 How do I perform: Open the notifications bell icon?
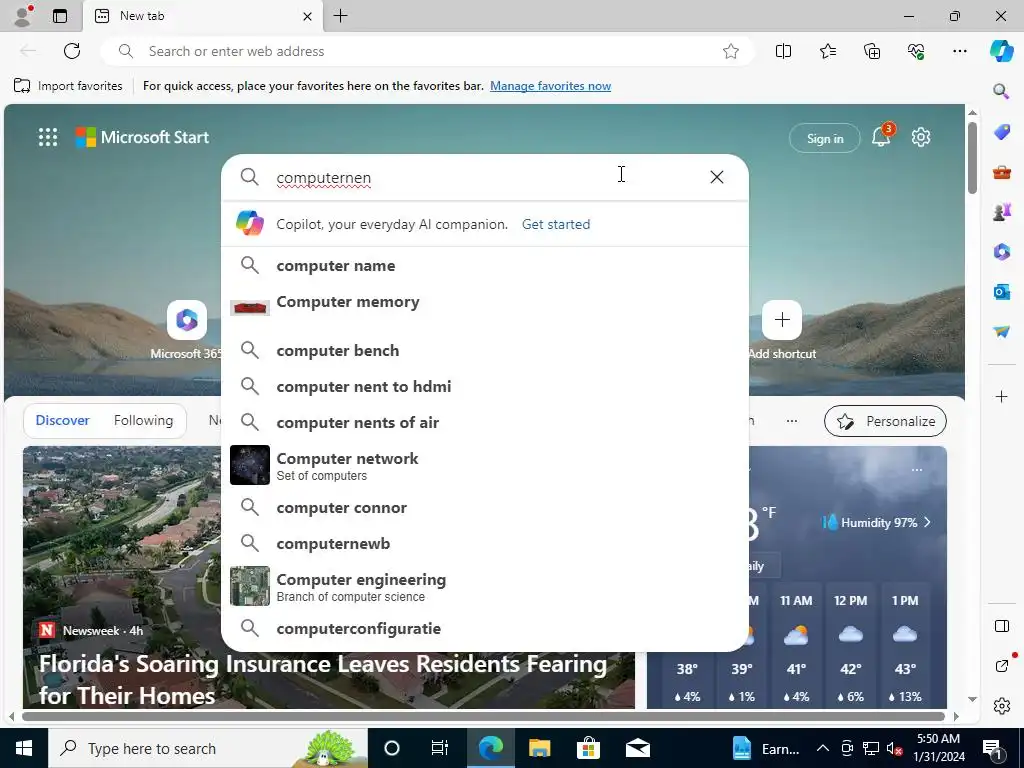881,137
